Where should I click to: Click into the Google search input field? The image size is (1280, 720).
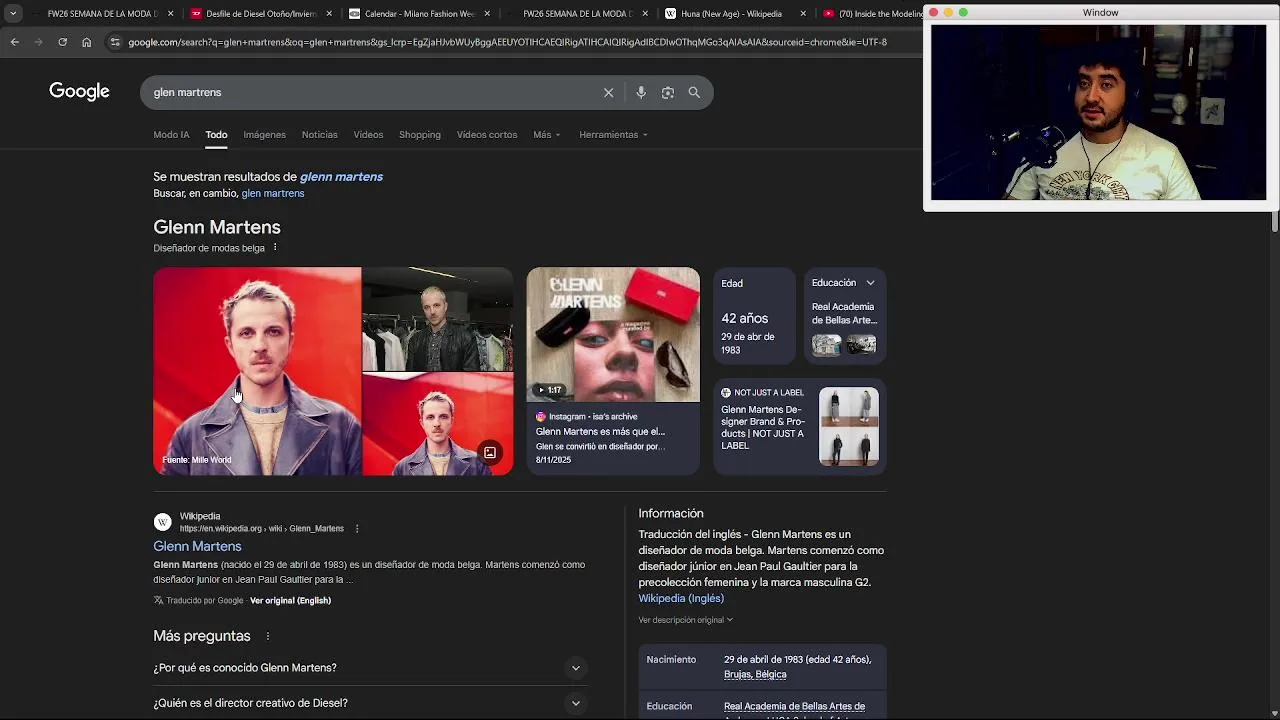pyautogui.click(x=370, y=92)
